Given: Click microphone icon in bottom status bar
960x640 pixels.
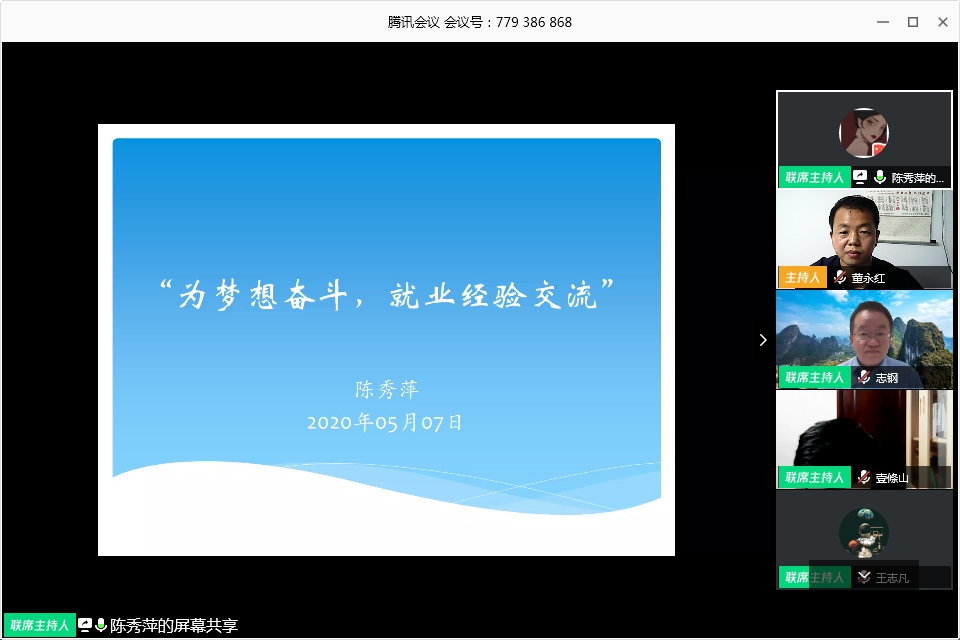Looking at the screenshot, I should click(101, 626).
